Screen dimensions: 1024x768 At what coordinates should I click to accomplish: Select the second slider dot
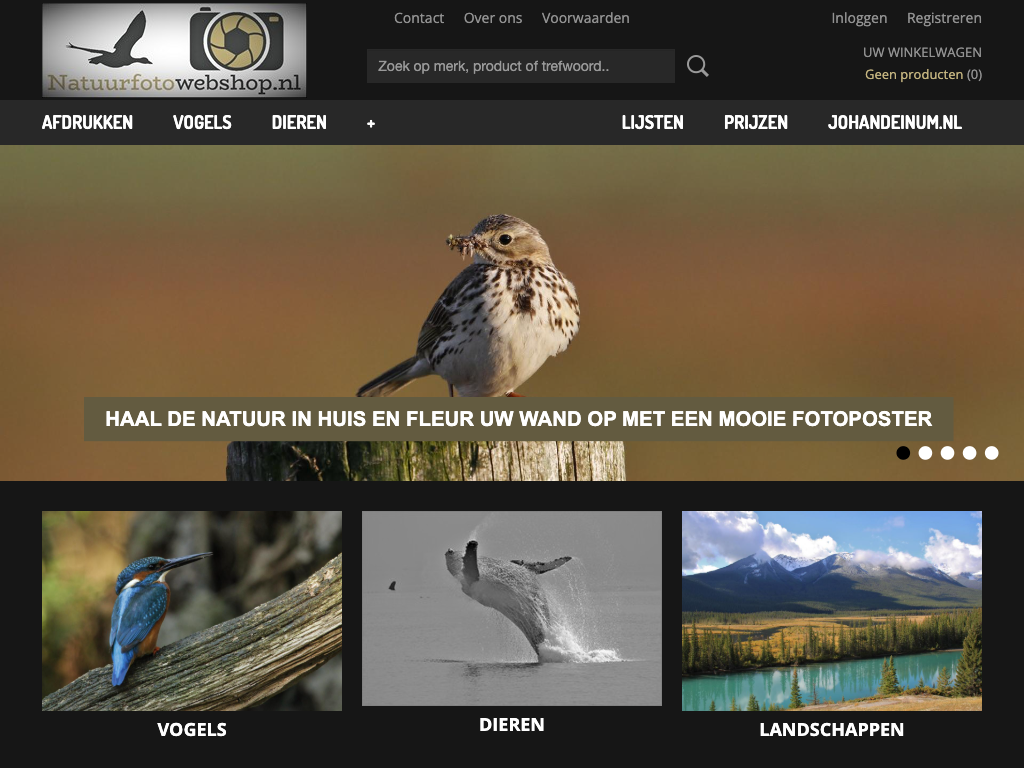(925, 453)
